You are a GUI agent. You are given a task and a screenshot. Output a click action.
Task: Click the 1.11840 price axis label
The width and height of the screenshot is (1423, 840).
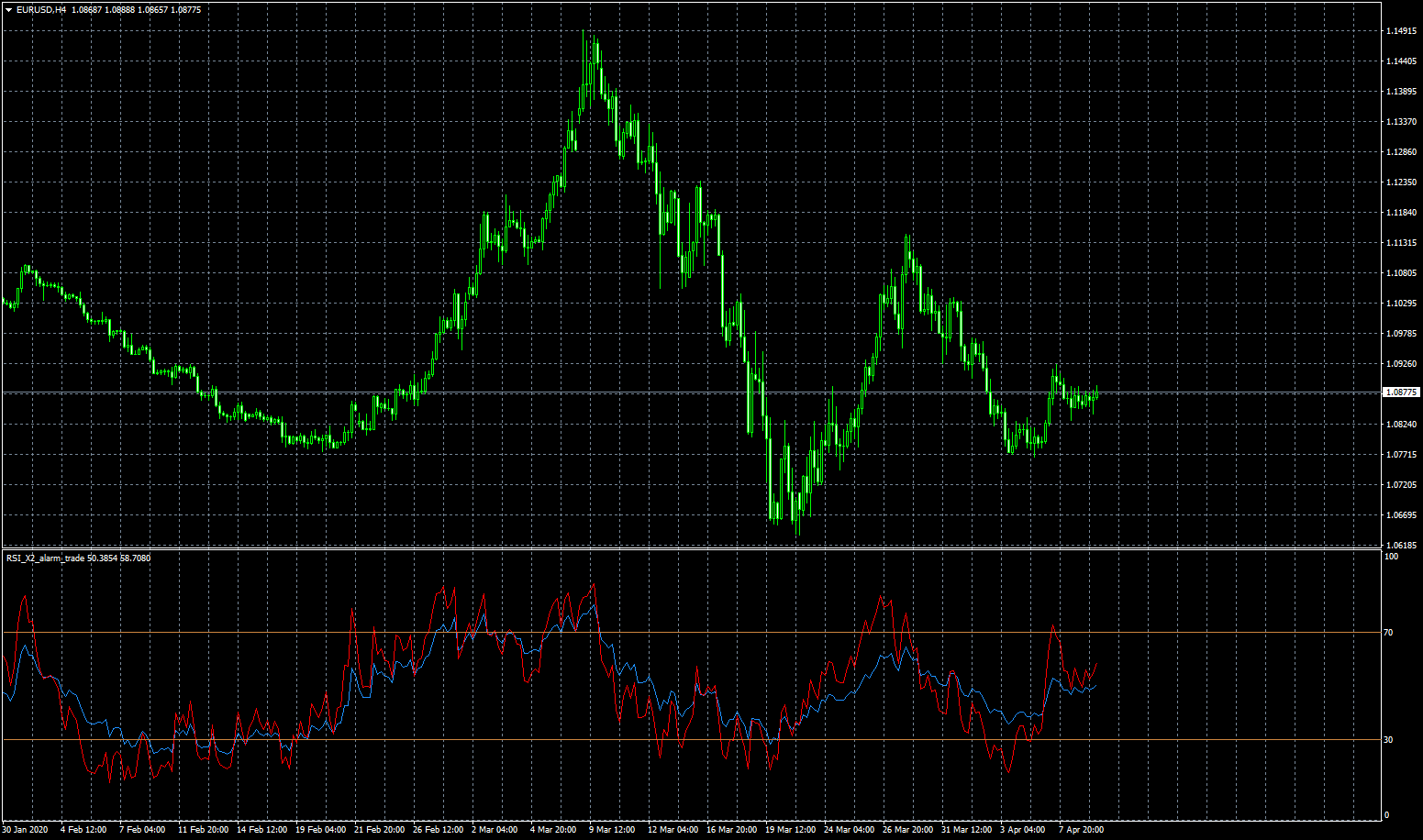(x=1402, y=213)
